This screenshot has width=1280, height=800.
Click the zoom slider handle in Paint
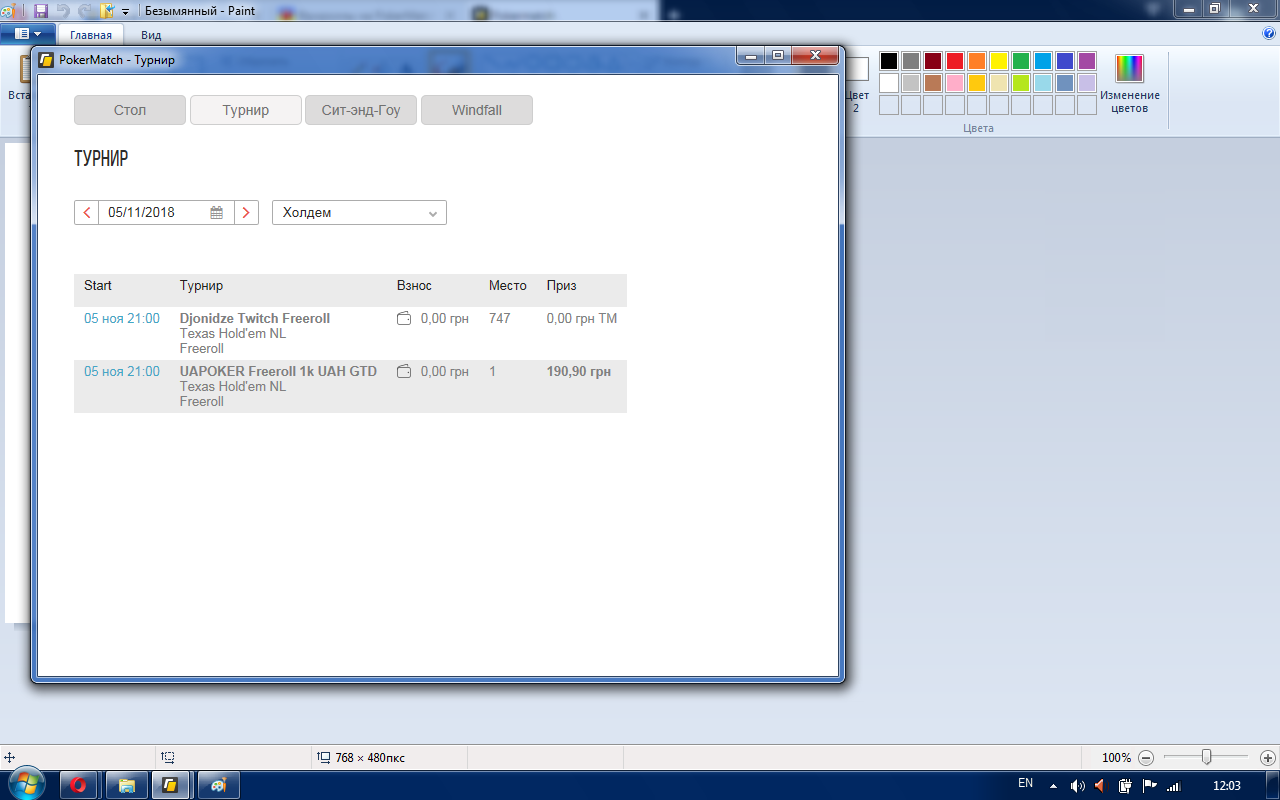click(x=1207, y=757)
